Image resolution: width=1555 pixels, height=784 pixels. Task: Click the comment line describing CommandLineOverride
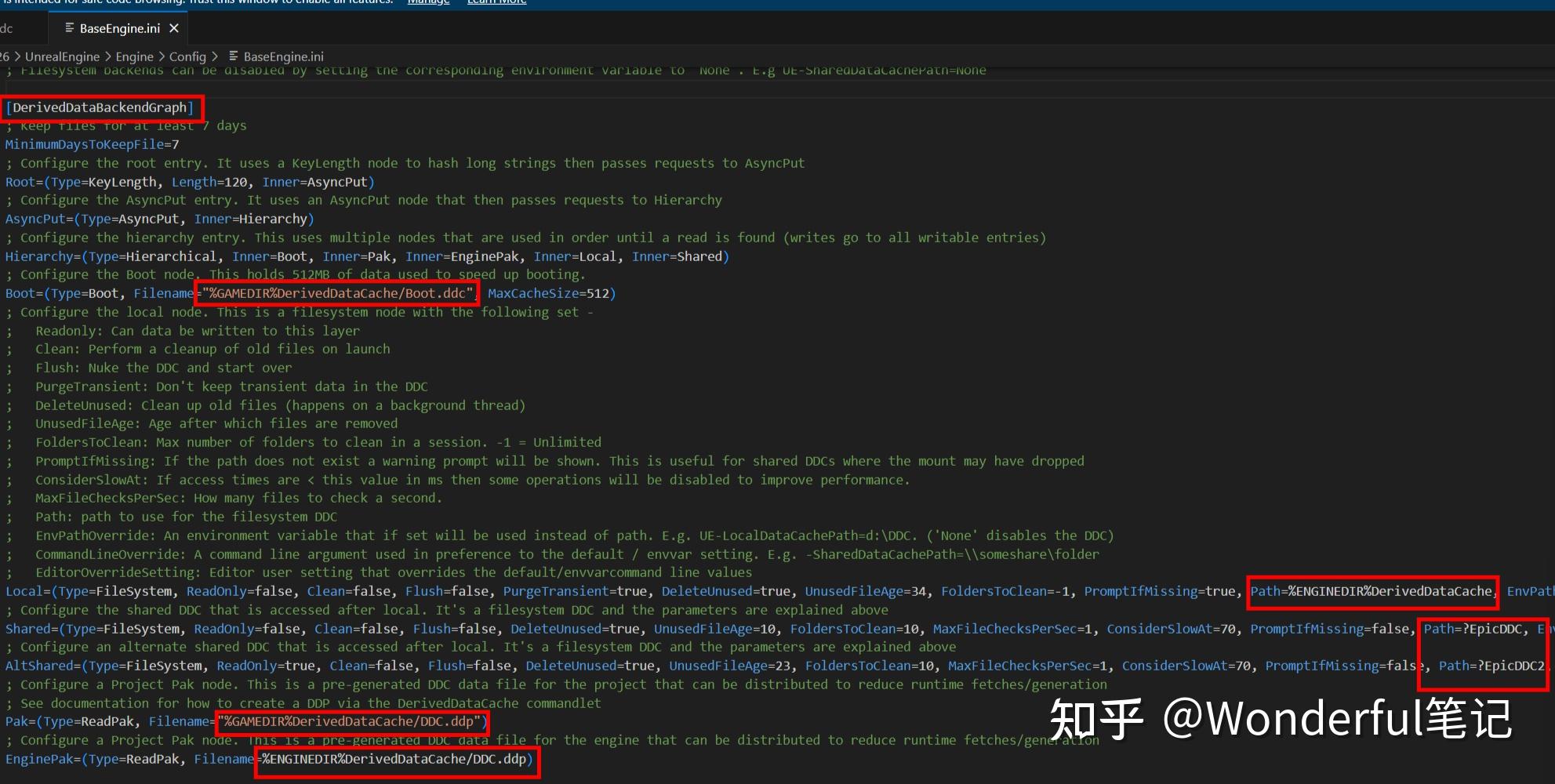pos(552,554)
